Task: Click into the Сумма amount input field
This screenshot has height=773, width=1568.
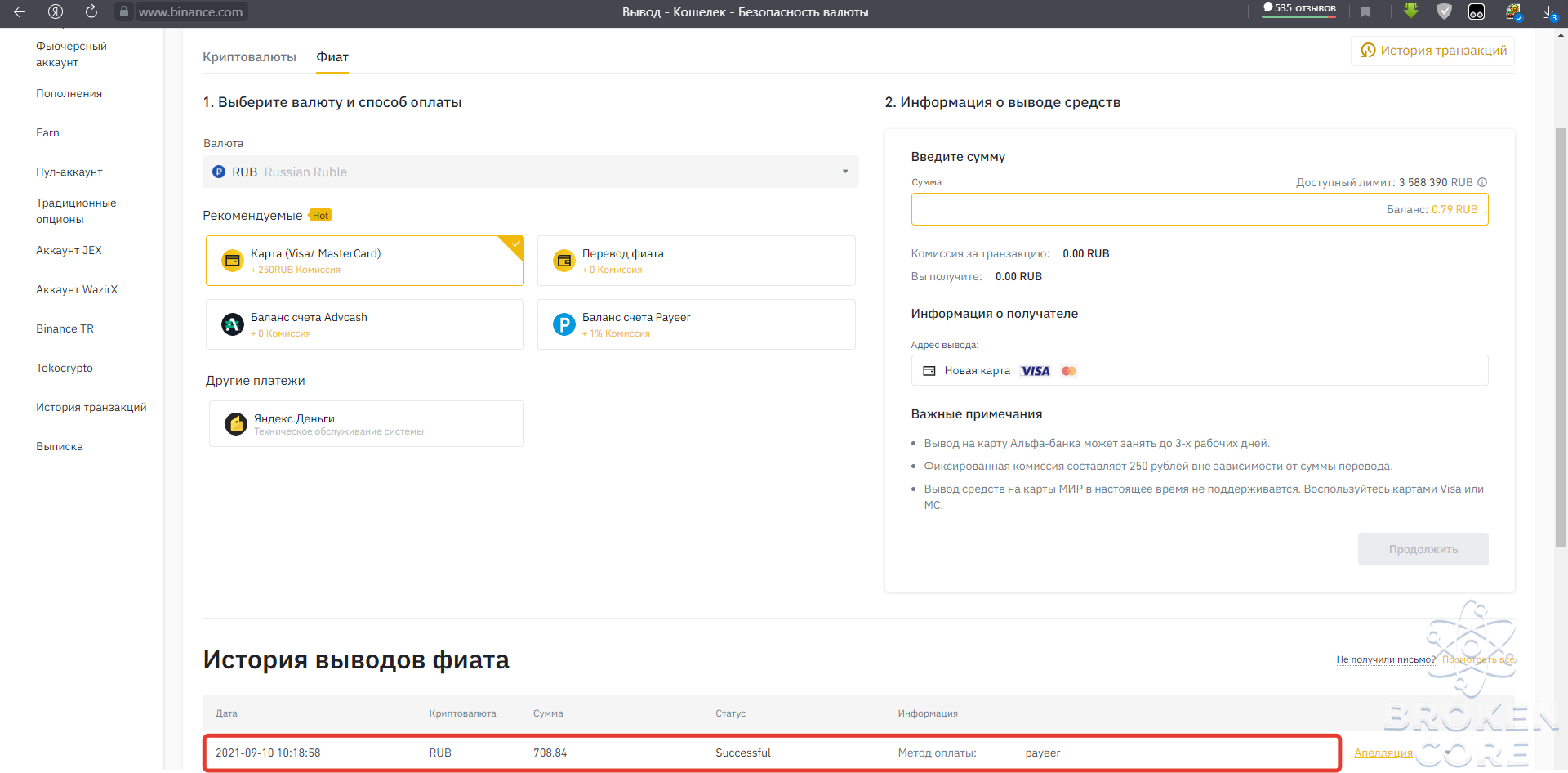Action: point(1200,209)
